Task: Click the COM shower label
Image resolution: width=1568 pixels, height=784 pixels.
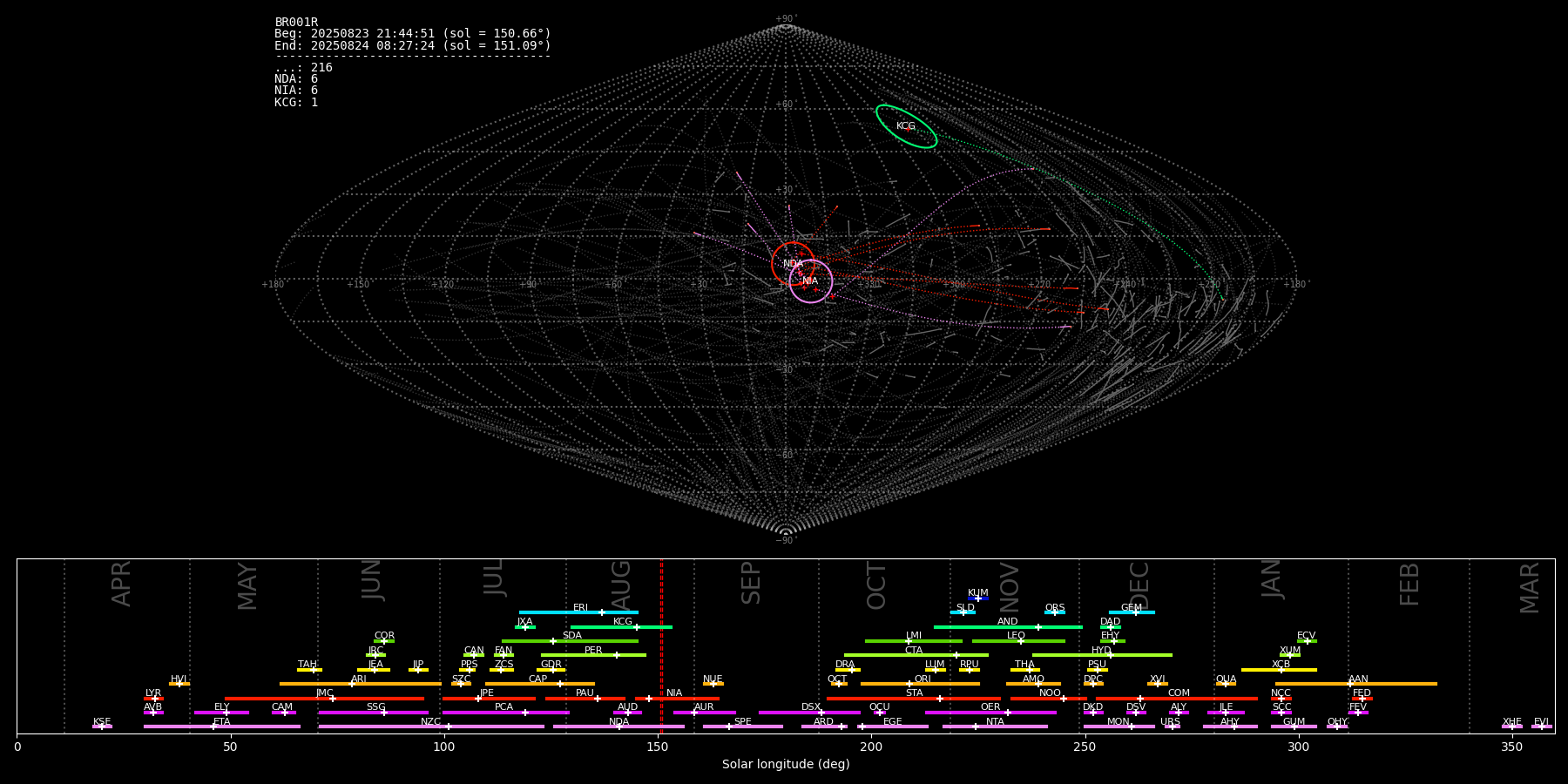Action: 1179,693
